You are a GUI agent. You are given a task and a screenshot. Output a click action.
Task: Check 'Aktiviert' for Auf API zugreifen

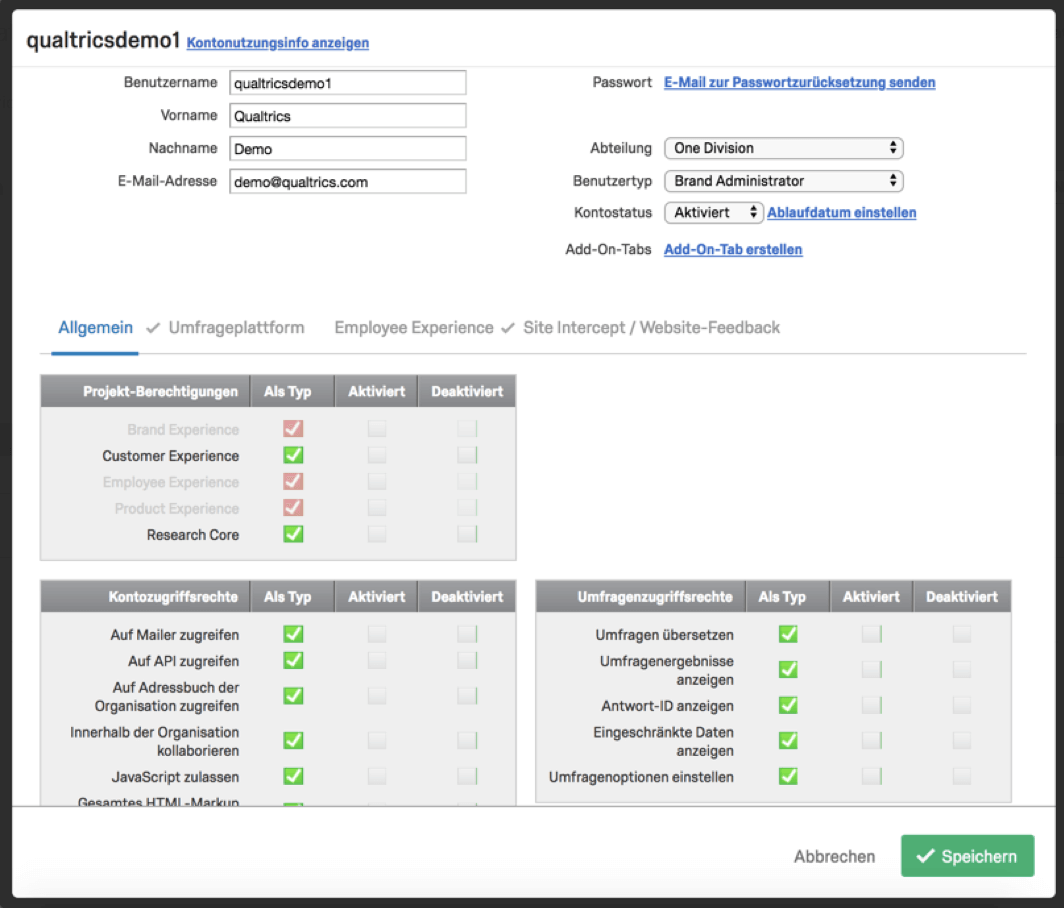point(377,661)
